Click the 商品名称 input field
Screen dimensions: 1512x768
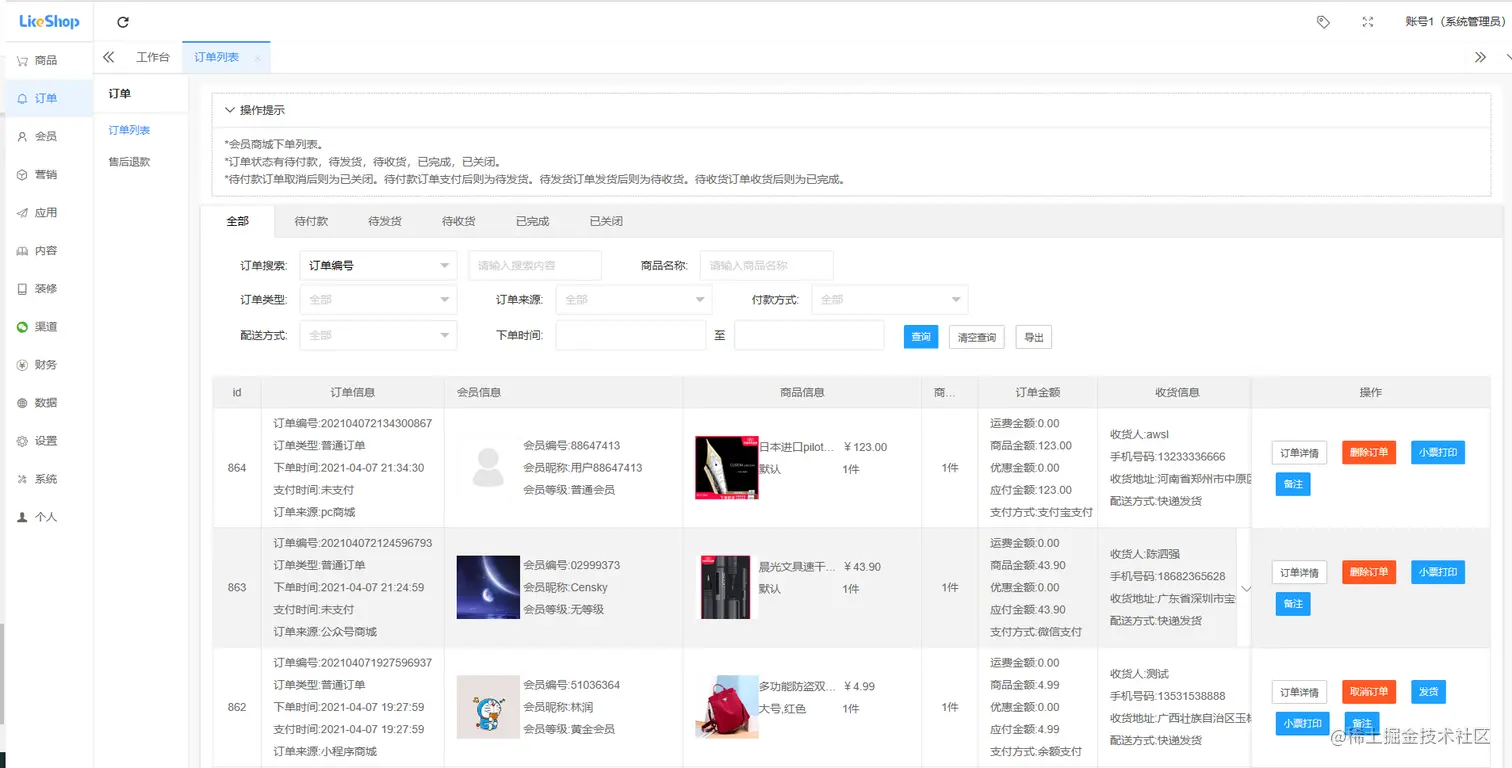(767, 266)
